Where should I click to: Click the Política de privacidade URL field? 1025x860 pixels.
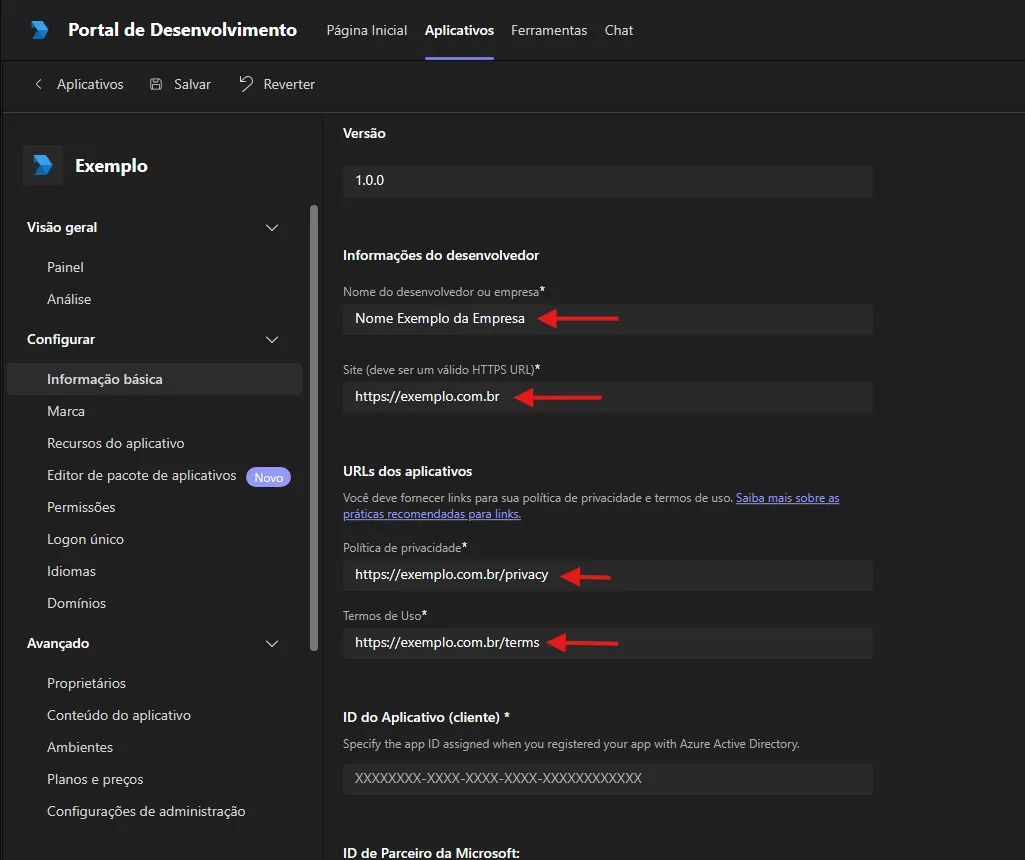click(608, 576)
